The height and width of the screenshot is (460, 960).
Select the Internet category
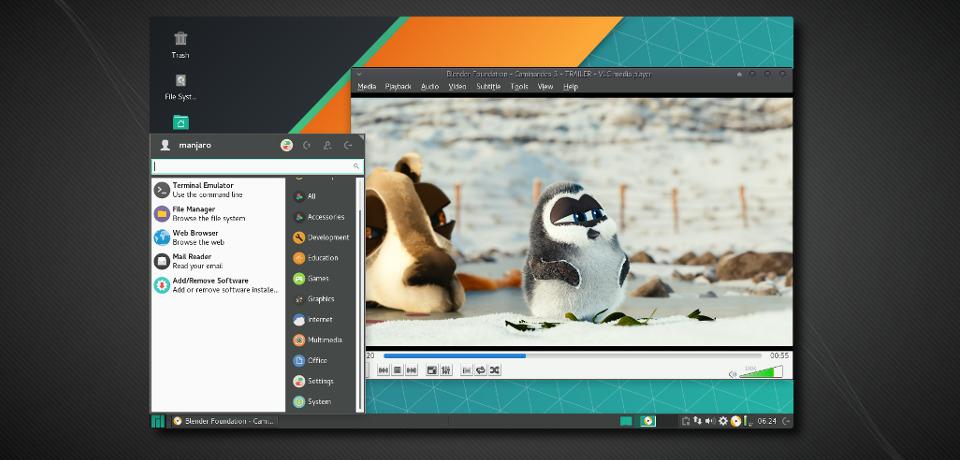click(321, 320)
